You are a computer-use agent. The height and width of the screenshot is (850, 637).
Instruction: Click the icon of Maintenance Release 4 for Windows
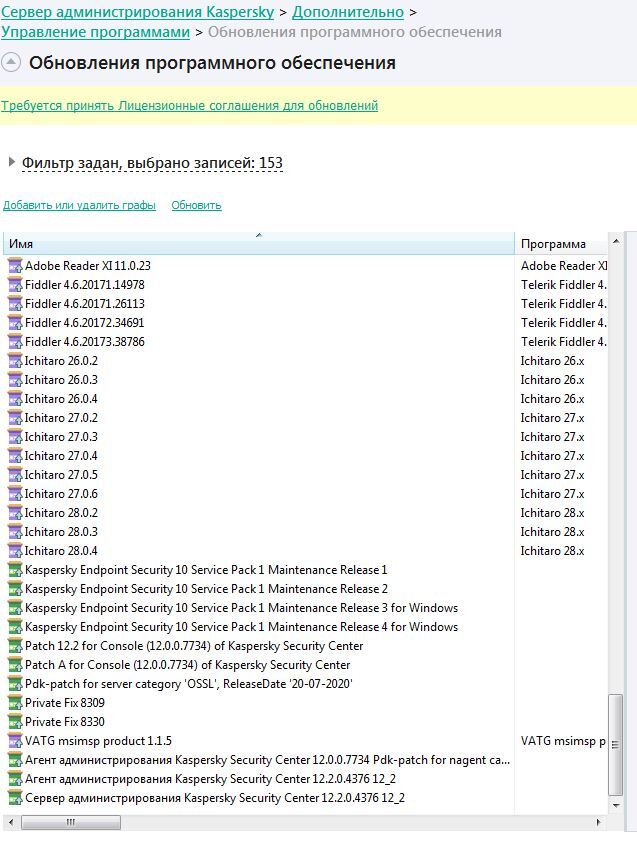coord(15,627)
